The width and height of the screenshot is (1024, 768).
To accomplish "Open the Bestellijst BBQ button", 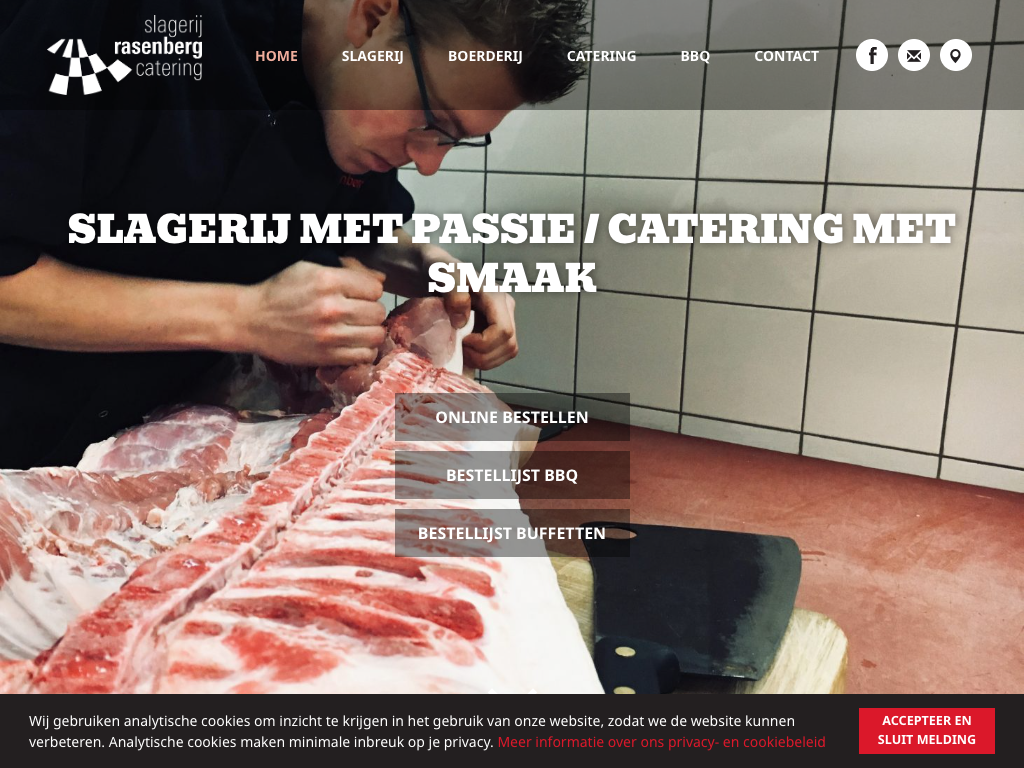I will pyautogui.click(x=512, y=475).
